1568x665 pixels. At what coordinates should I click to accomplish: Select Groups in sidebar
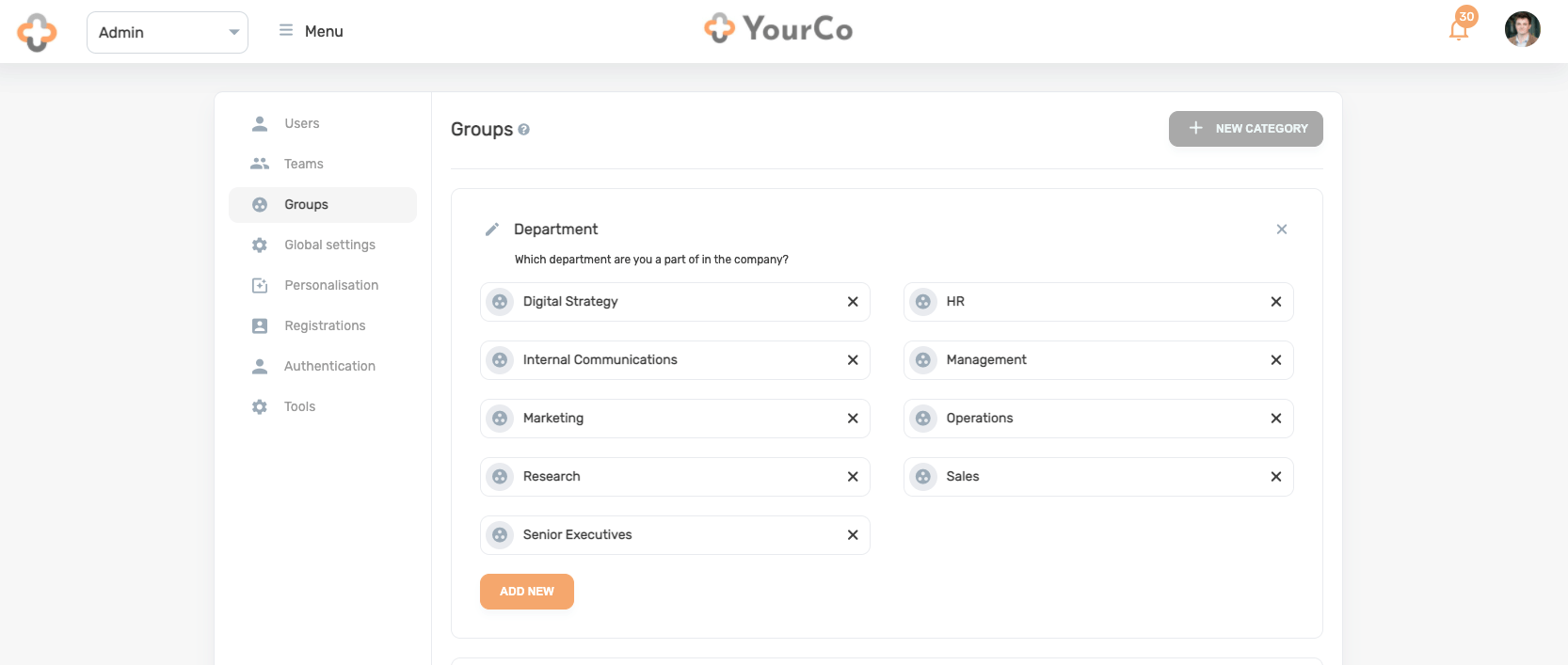[x=323, y=204]
